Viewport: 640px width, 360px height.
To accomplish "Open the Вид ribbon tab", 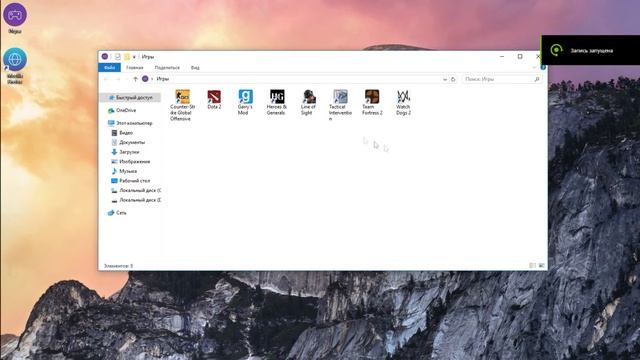I will 195,67.
